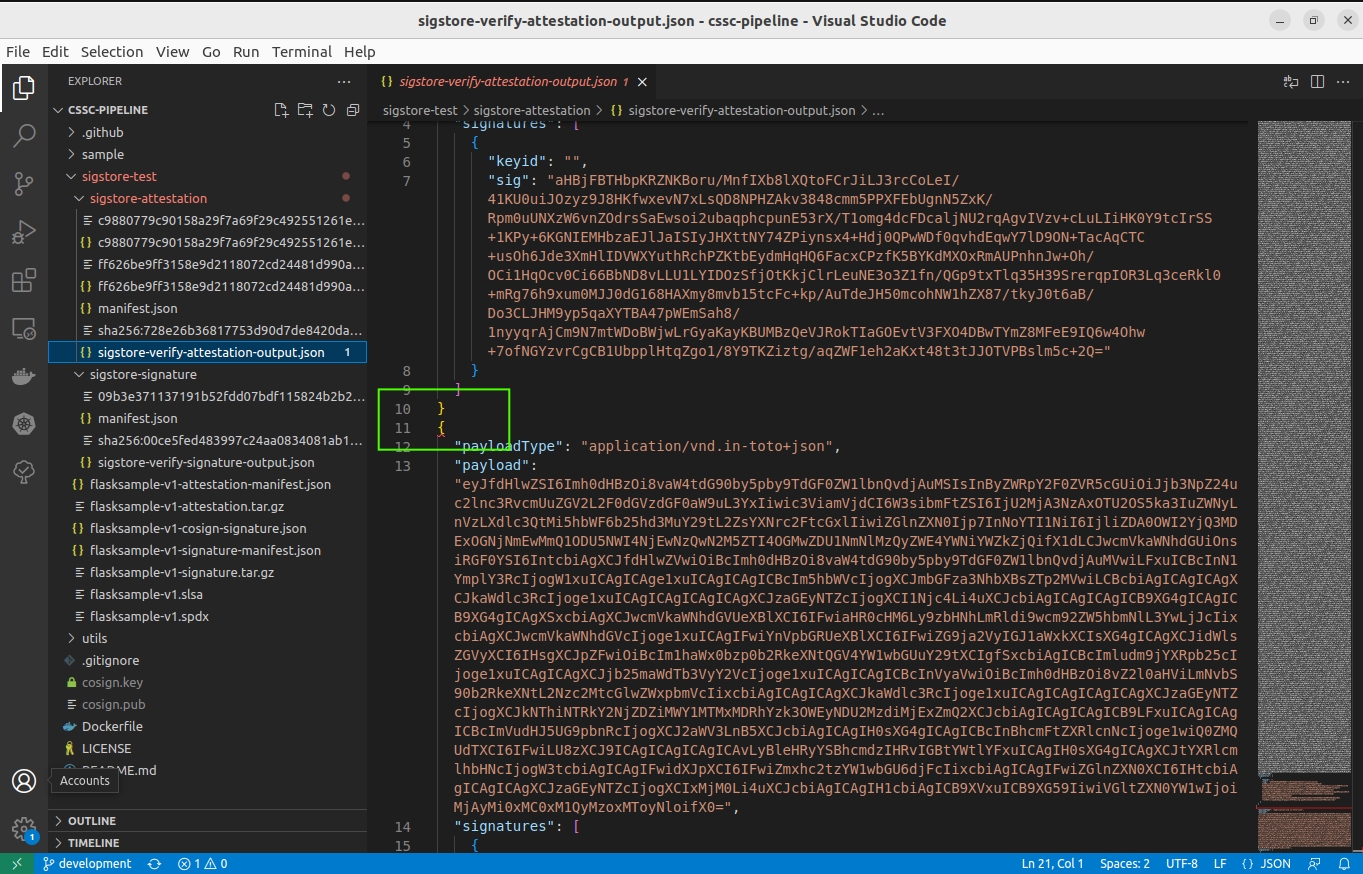Open the Remote Explorer view
The height and width of the screenshot is (874, 1363).
[x=24, y=327]
